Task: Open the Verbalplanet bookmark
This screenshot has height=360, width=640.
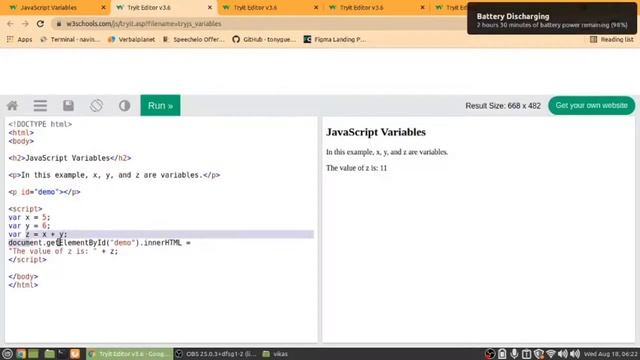Action: (x=131, y=39)
